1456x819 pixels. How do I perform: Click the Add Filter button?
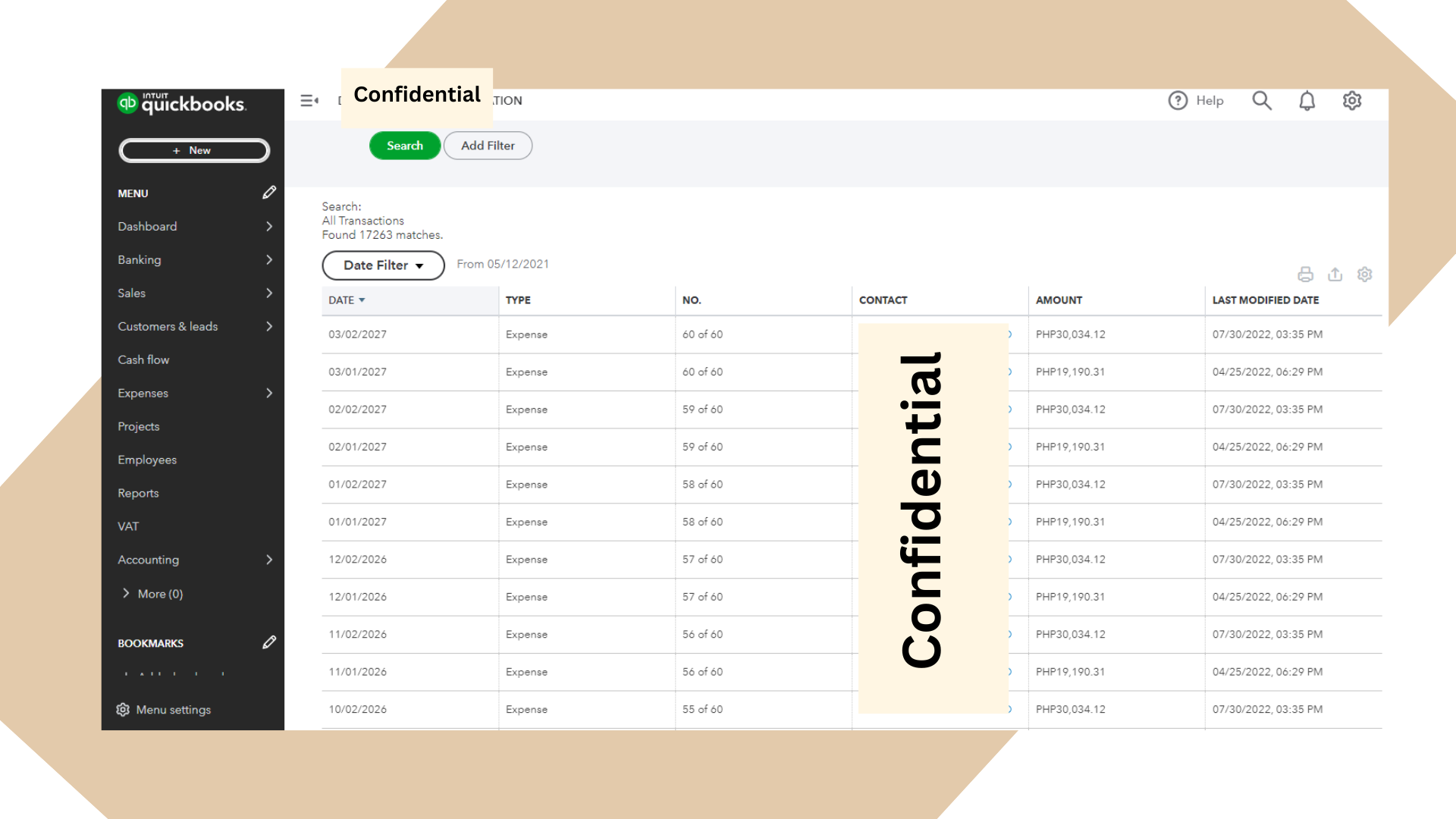tap(488, 146)
